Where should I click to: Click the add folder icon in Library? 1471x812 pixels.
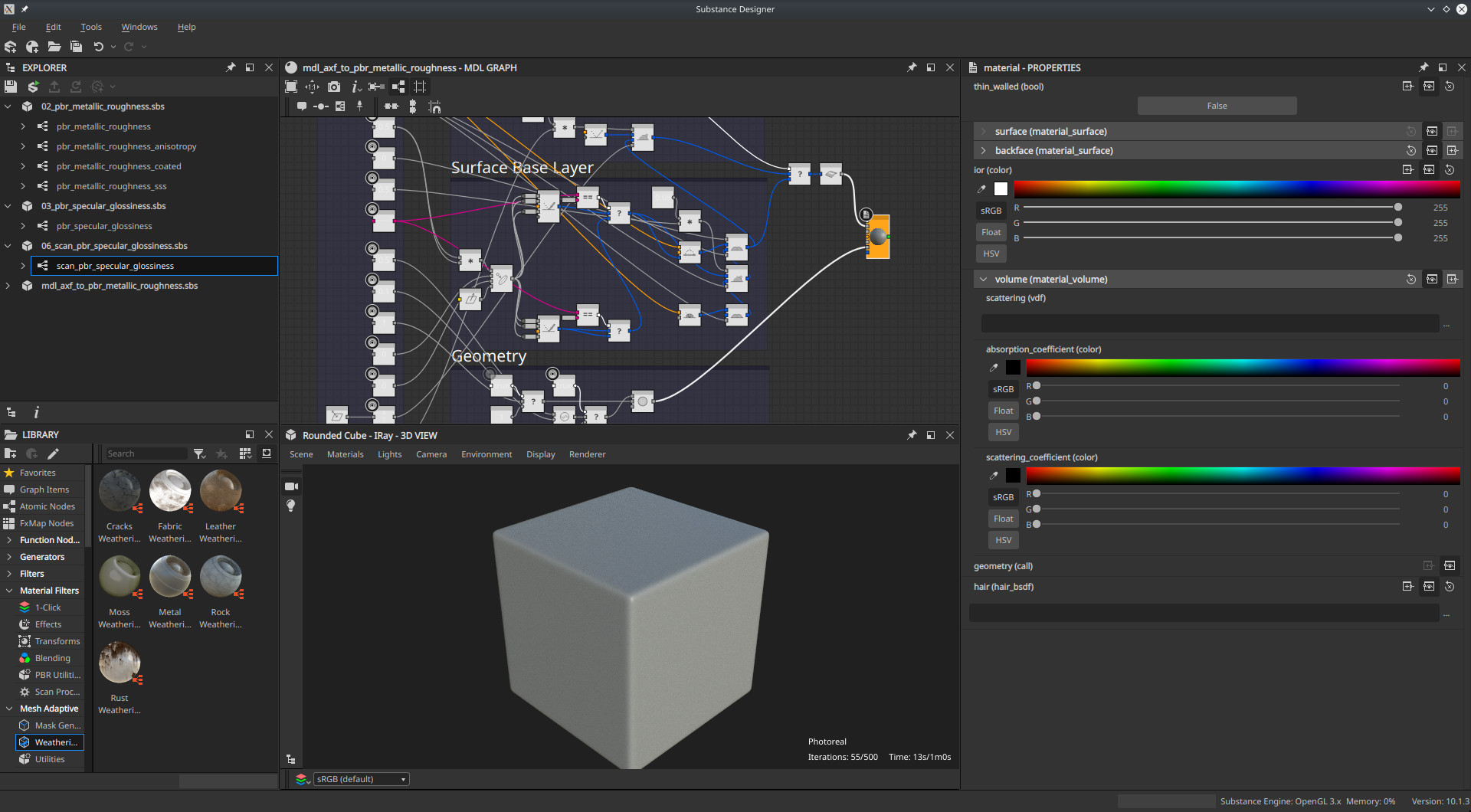click(11, 453)
